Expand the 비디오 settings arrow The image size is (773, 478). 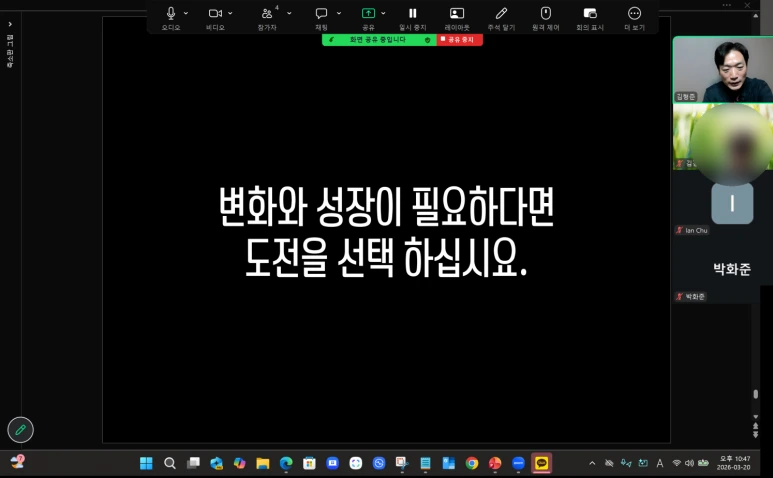(x=230, y=13)
